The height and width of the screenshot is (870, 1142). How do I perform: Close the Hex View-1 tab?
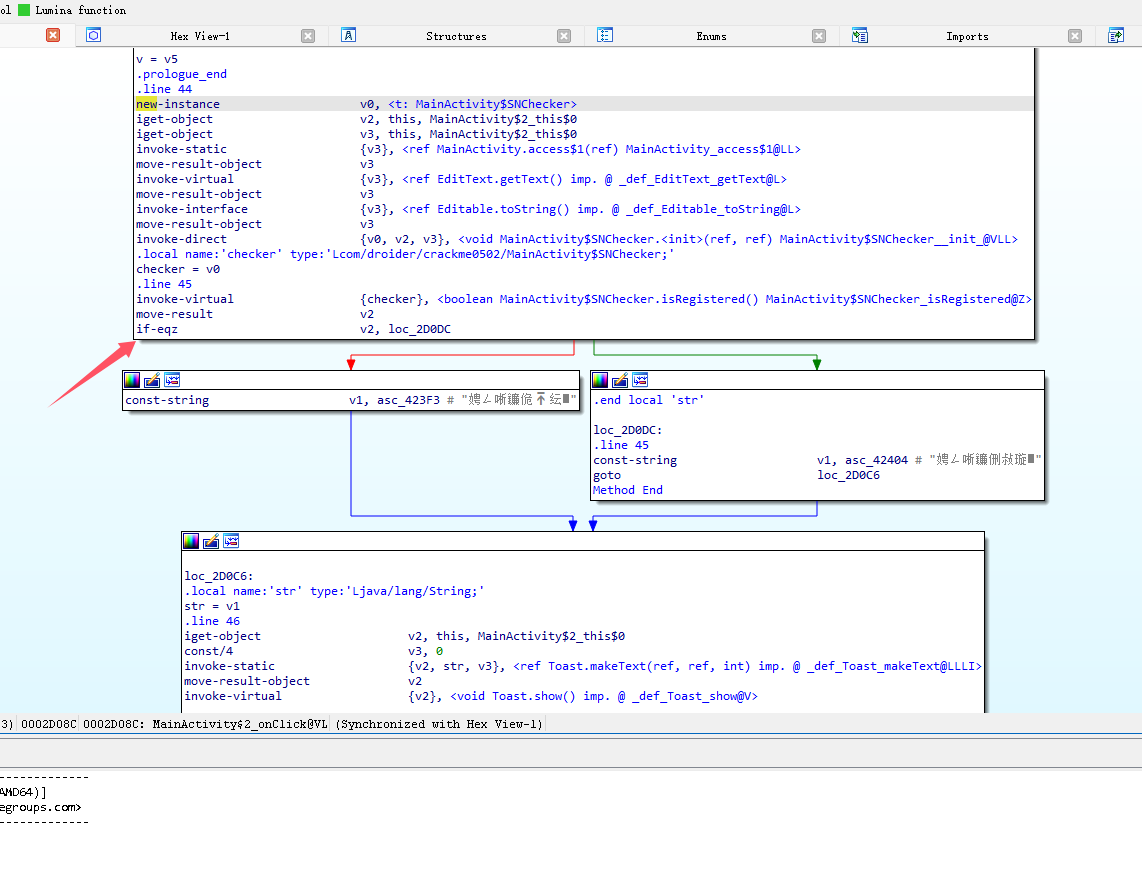pyautogui.click(x=308, y=36)
